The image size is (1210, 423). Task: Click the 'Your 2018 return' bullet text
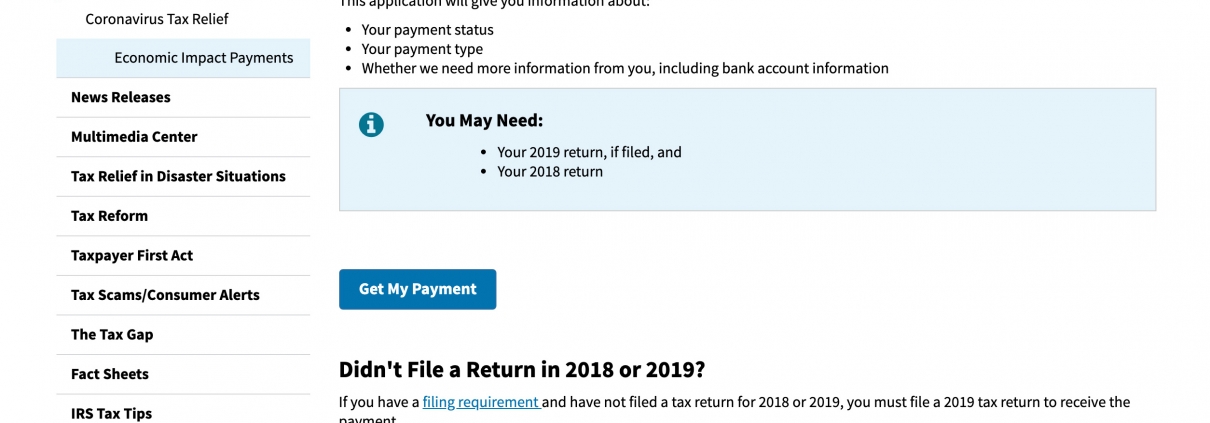click(550, 171)
